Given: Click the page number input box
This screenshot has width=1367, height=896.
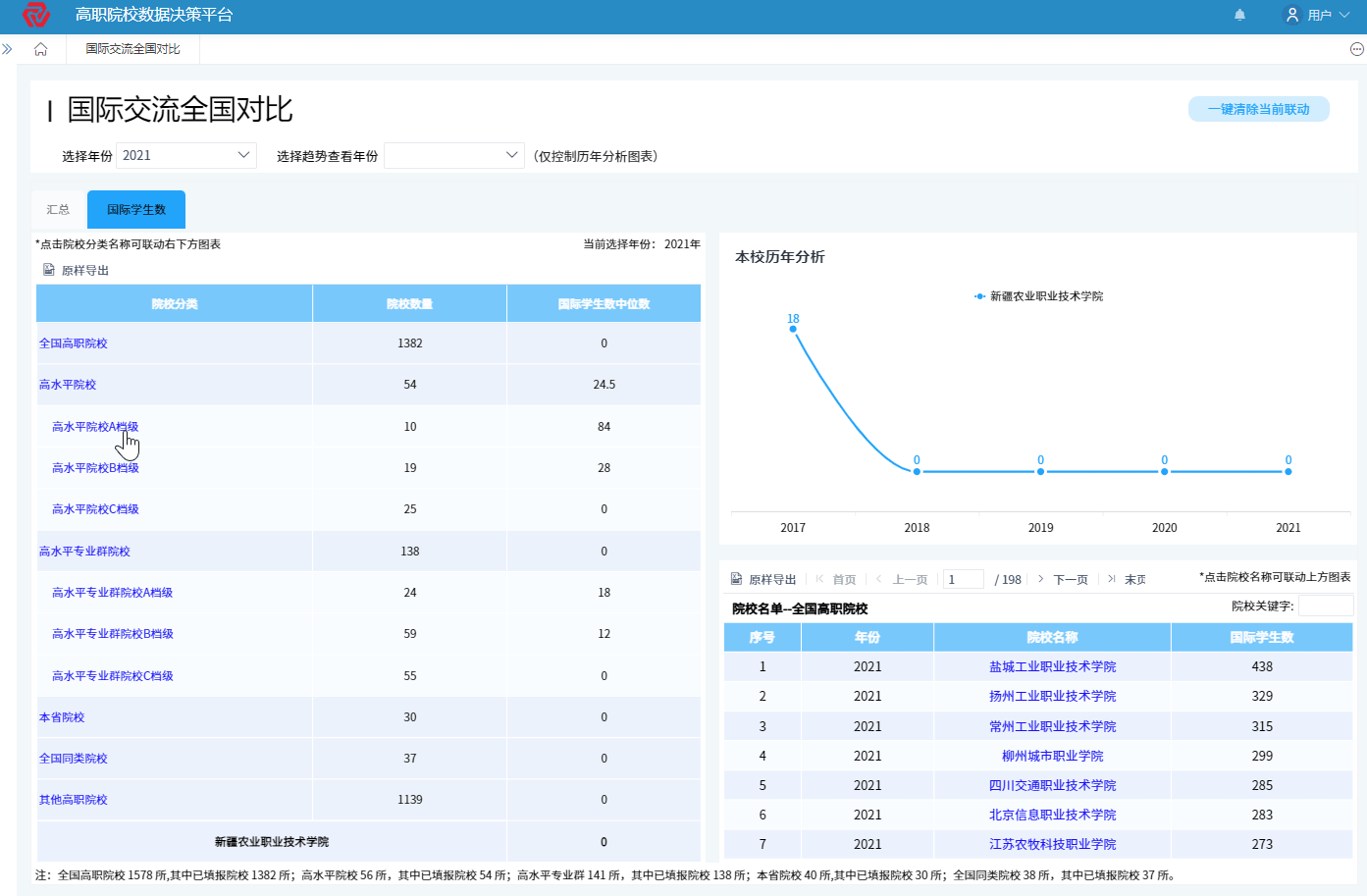Looking at the screenshot, I should (963, 579).
